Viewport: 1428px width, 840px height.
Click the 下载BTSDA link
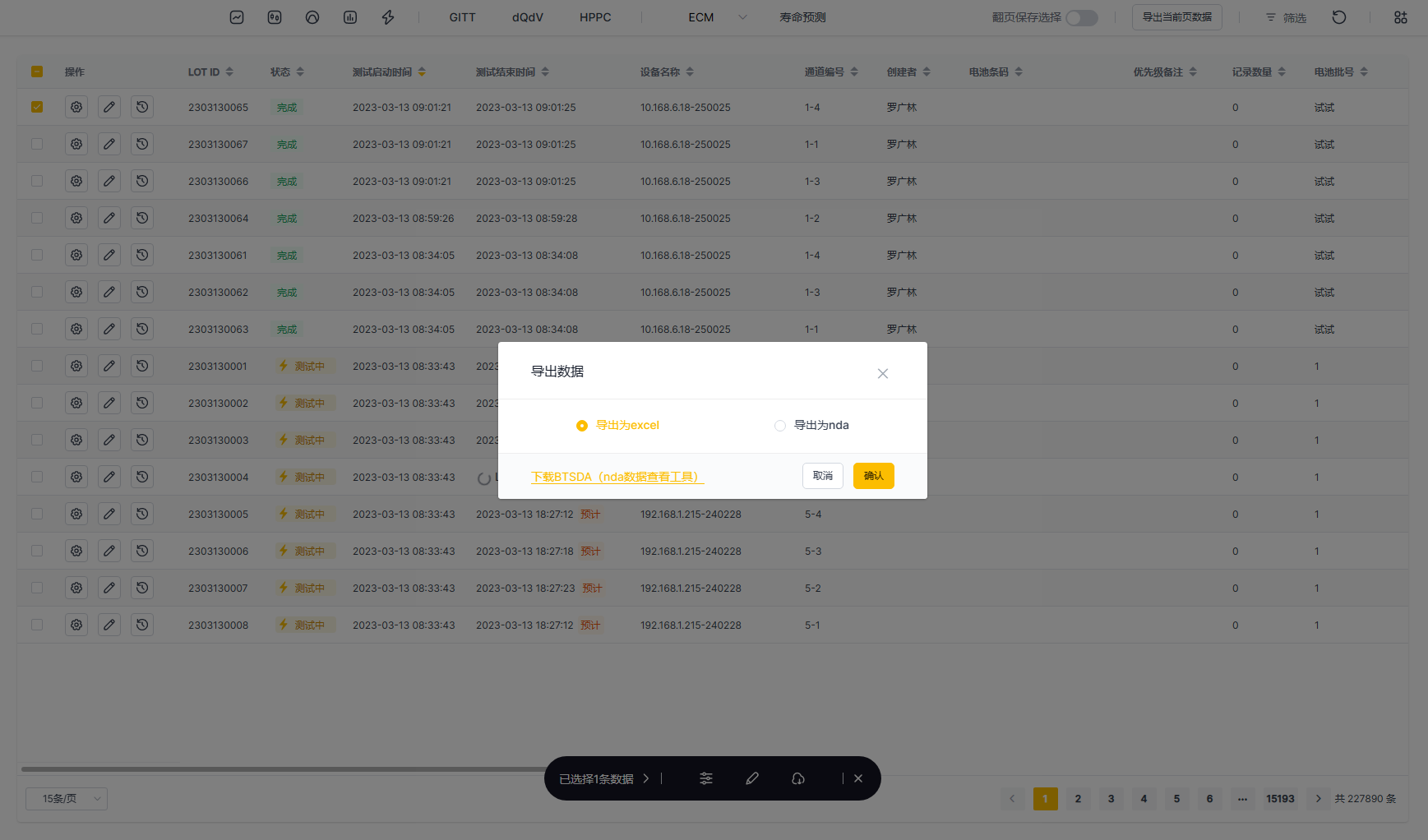coord(617,477)
